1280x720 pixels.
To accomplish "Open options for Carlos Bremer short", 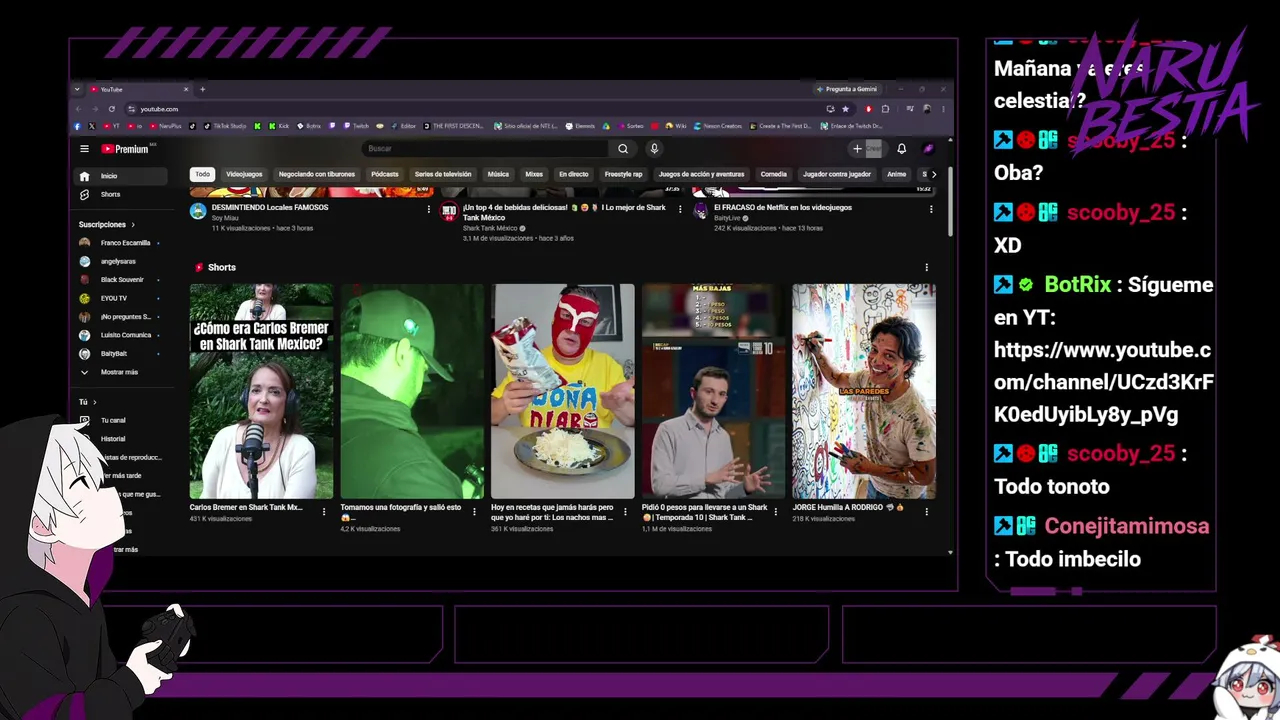I will 323,511.
